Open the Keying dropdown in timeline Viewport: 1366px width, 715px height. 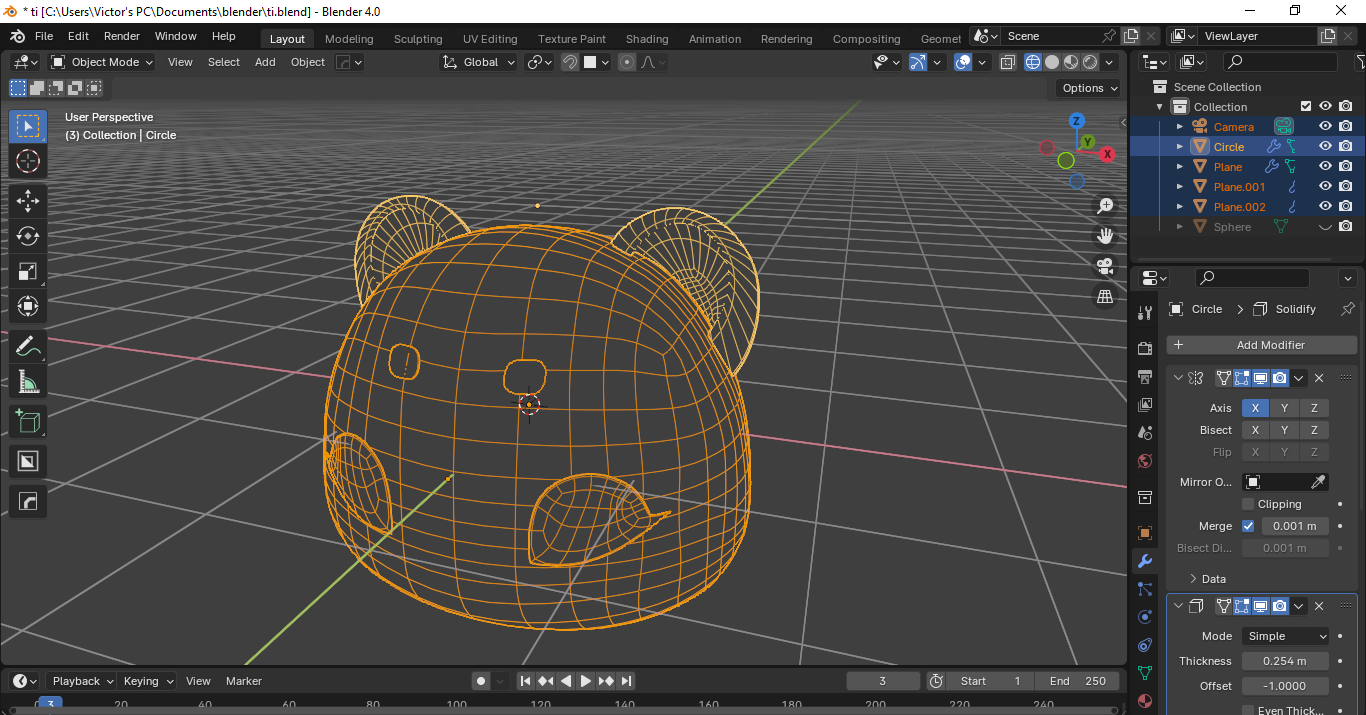coord(147,681)
